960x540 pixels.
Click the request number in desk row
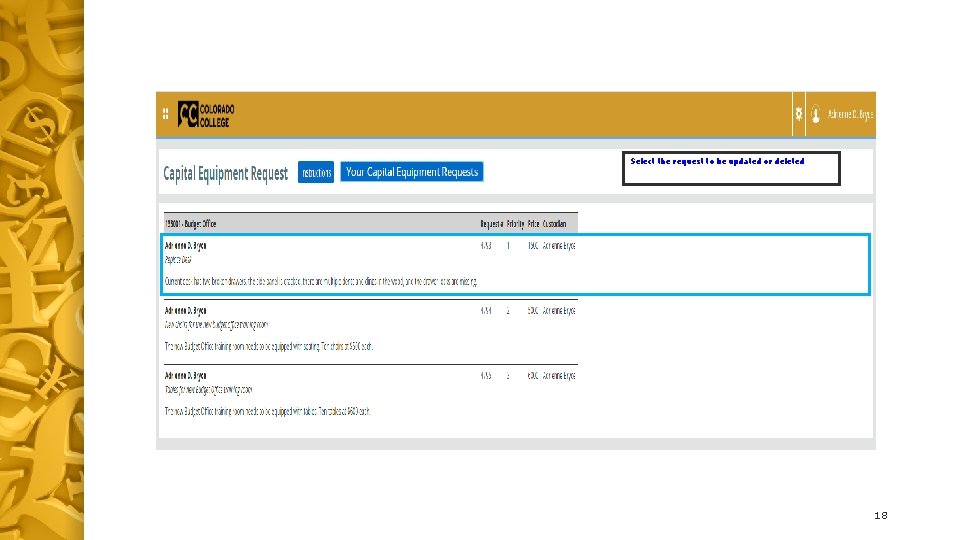tap(486, 246)
